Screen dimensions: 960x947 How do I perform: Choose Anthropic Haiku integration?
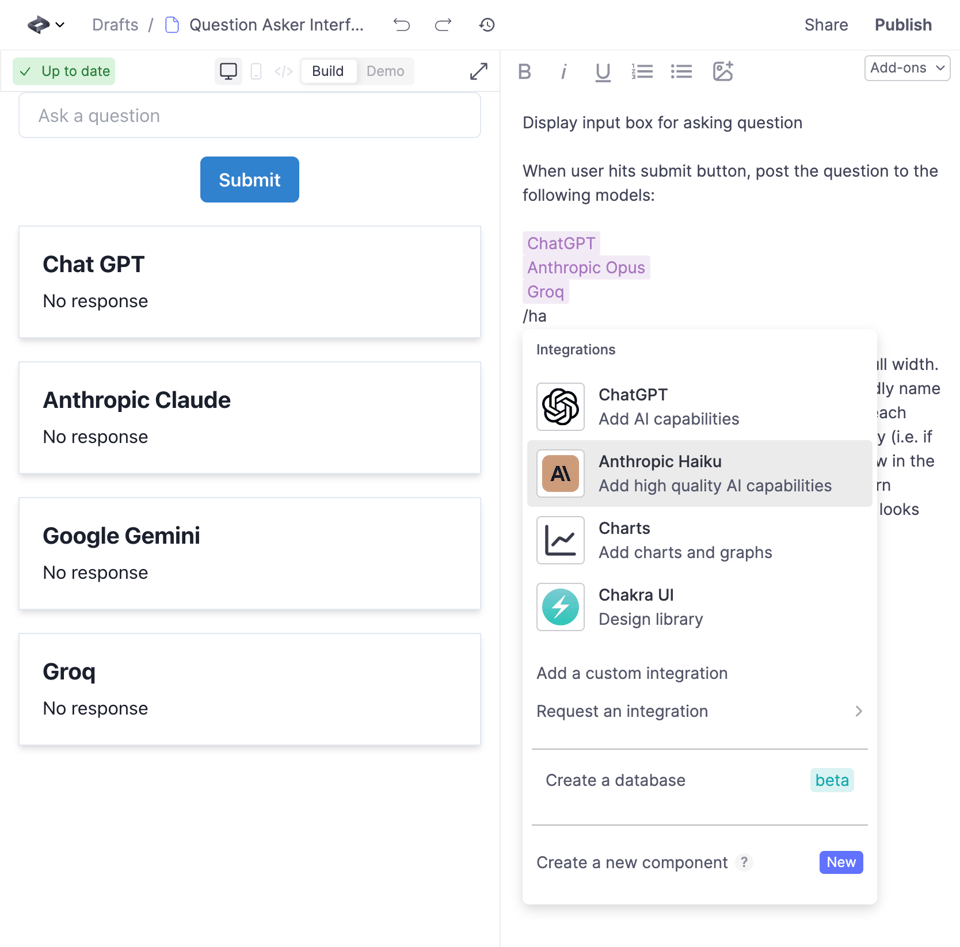pyautogui.click(x=700, y=473)
